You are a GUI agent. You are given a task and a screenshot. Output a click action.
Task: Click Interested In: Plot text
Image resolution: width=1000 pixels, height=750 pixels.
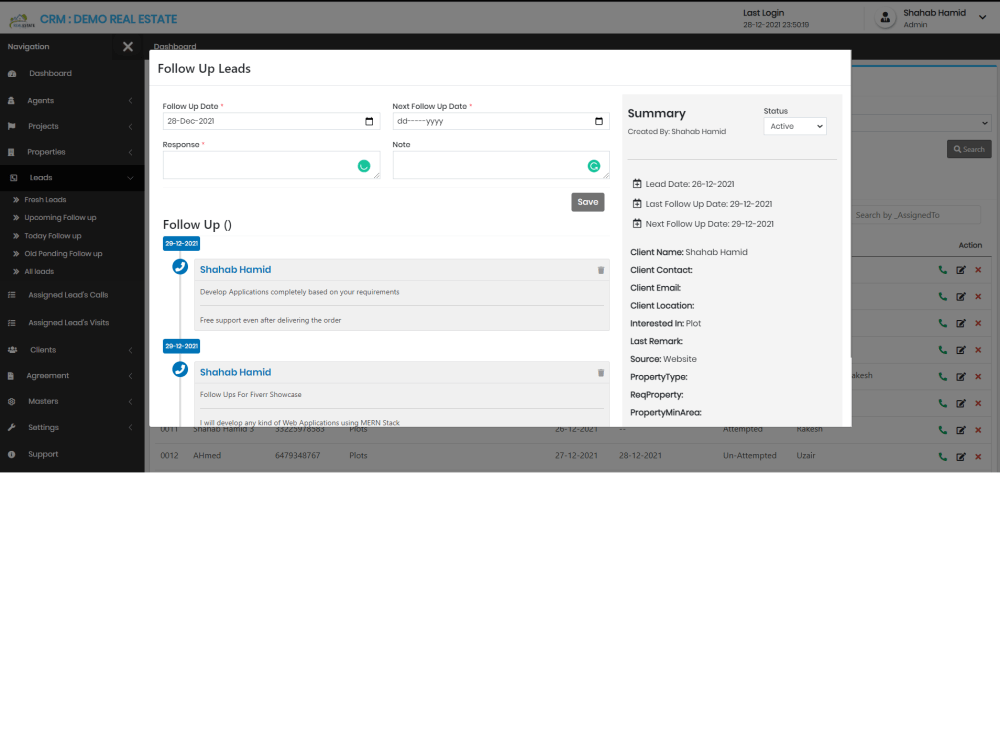pos(665,323)
